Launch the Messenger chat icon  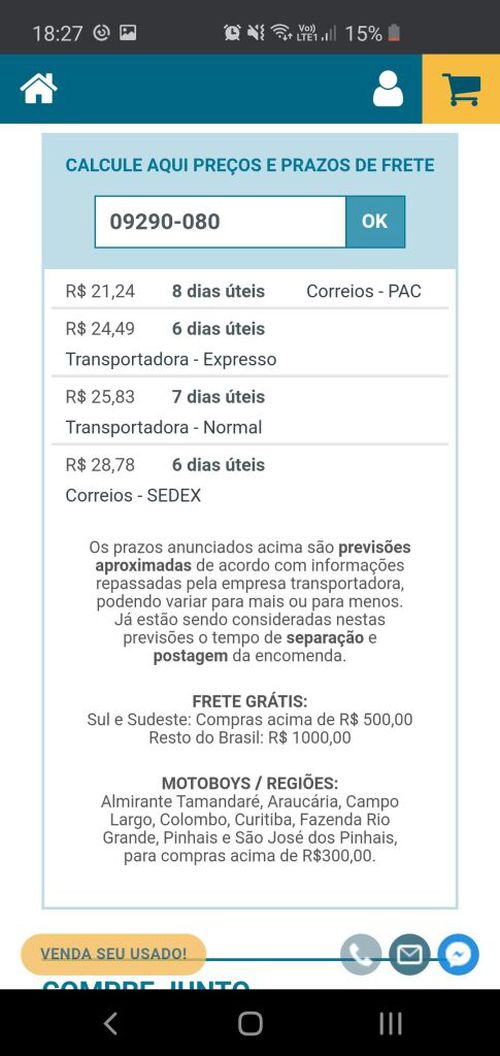pos(458,954)
